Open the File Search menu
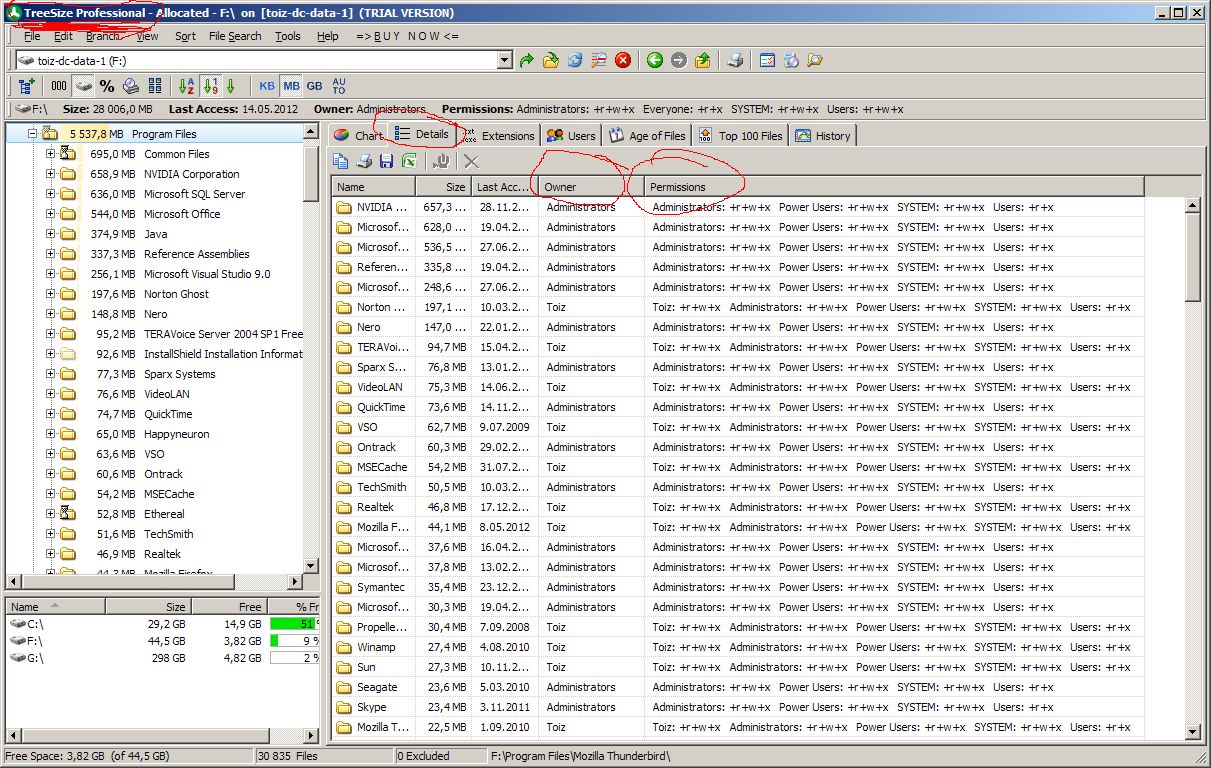Viewport: 1211px width, 768px height. click(235, 36)
